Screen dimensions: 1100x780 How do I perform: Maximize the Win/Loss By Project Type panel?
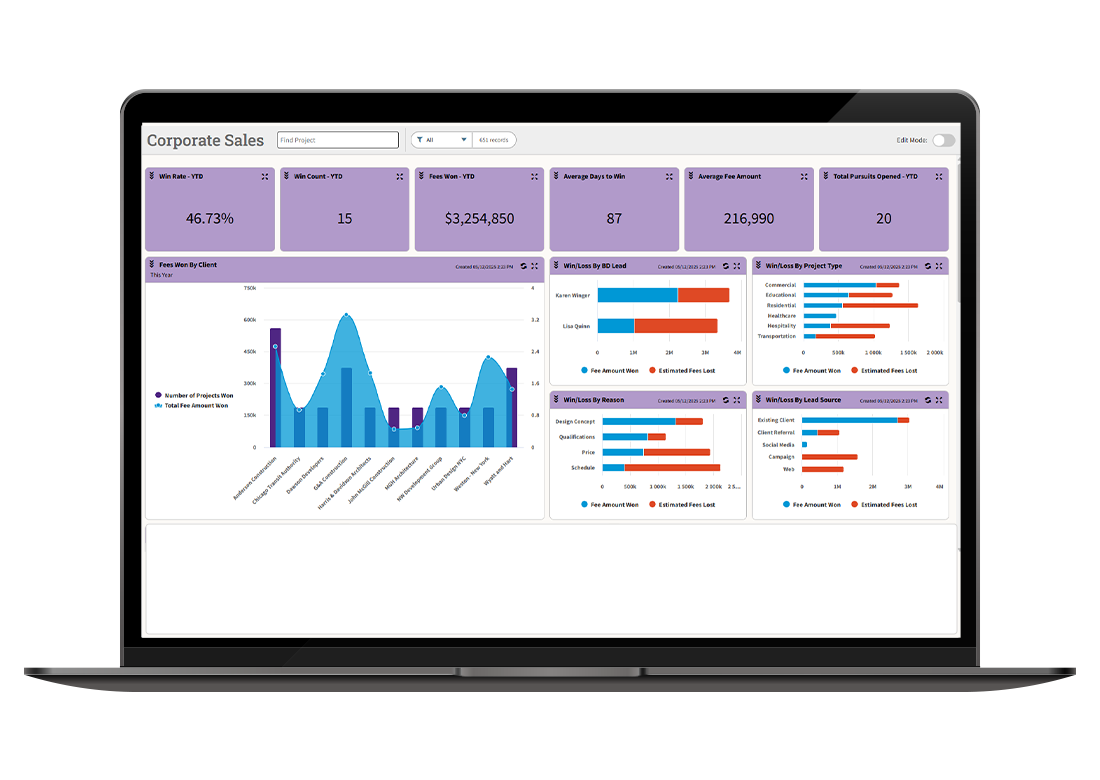(x=938, y=266)
